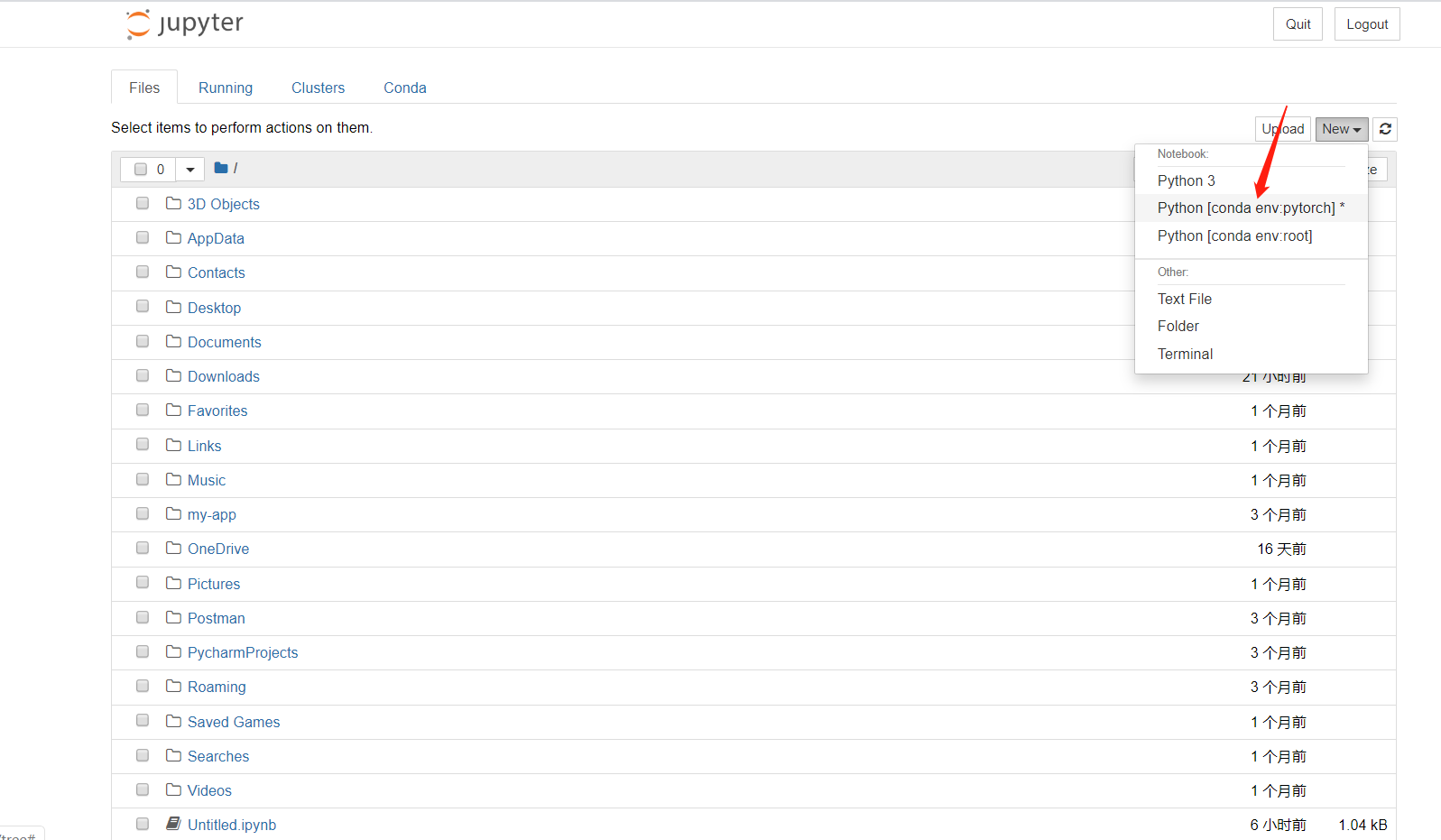
Task: Click the PycharmProjects folder icon
Action: coord(174,652)
